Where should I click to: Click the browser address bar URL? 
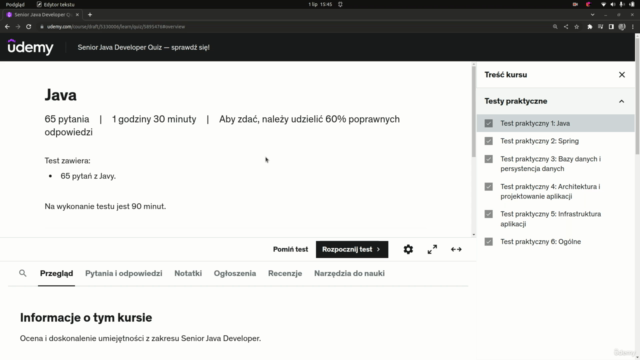tap(116, 27)
